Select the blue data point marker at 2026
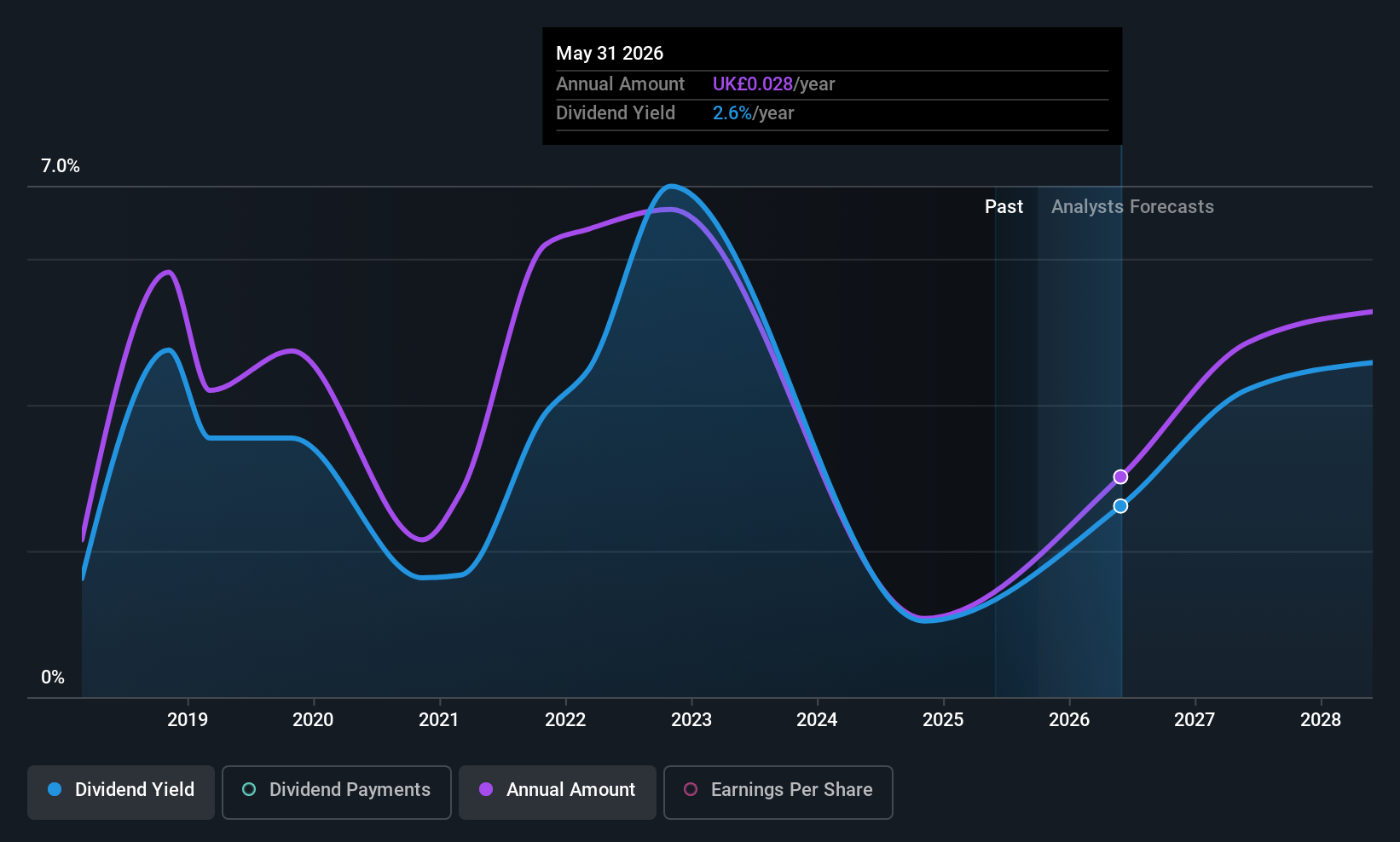This screenshot has width=1400, height=842. pyautogui.click(x=1120, y=506)
